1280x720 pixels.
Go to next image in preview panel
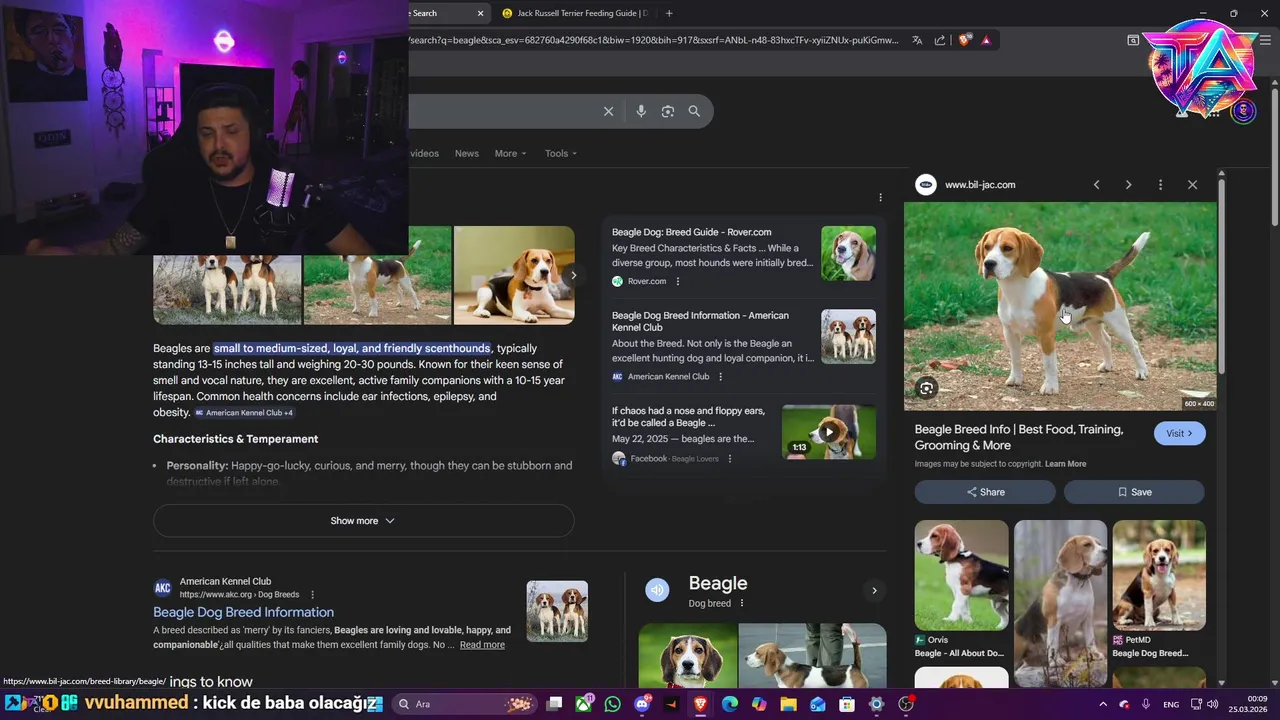(1128, 184)
